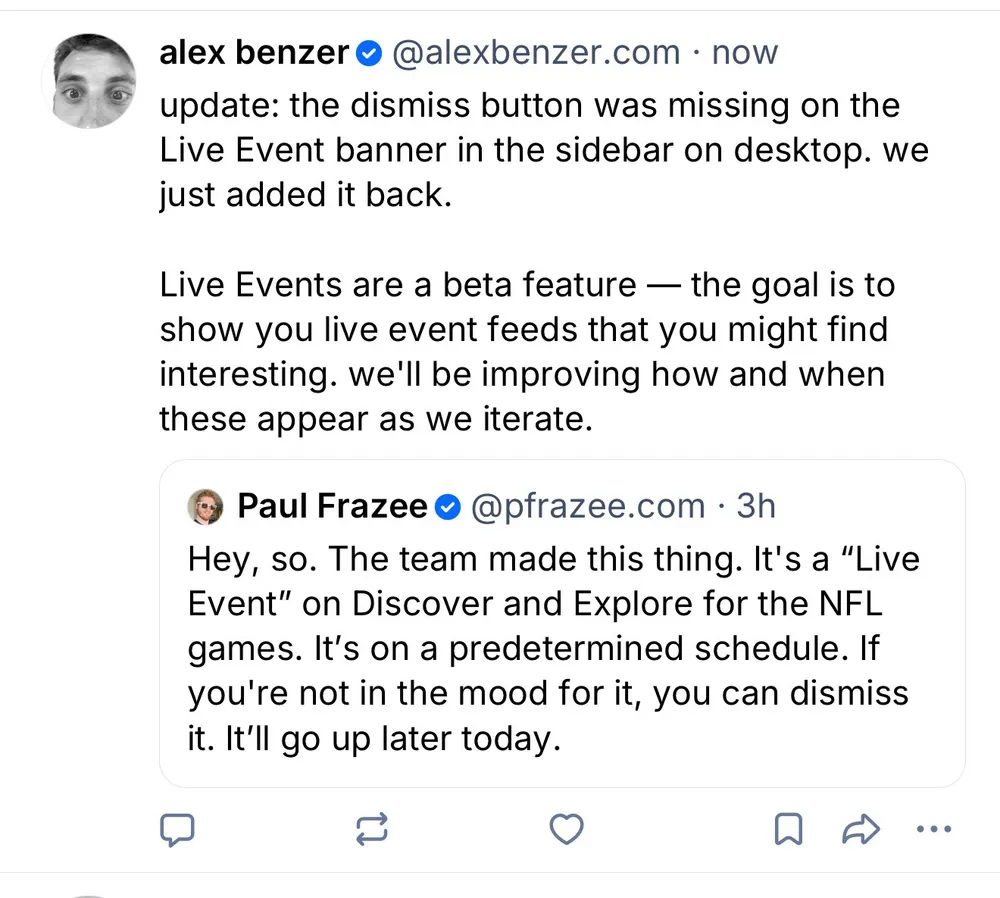Click Paul Frazee's small avatar in quote
Screen dimensions: 1000x898
point(207,507)
